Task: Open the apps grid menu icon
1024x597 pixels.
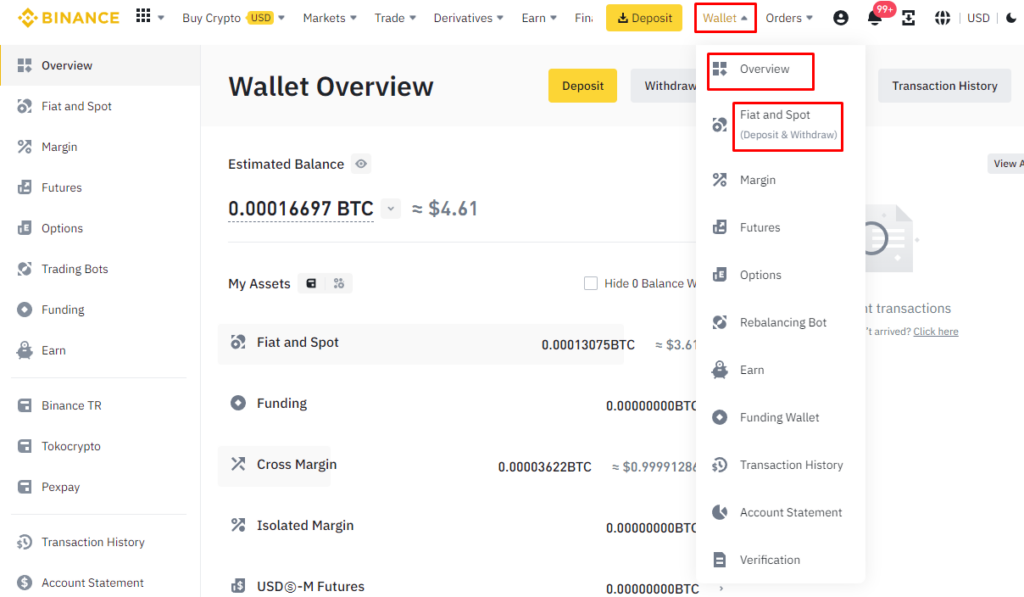Action: (x=143, y=16)
